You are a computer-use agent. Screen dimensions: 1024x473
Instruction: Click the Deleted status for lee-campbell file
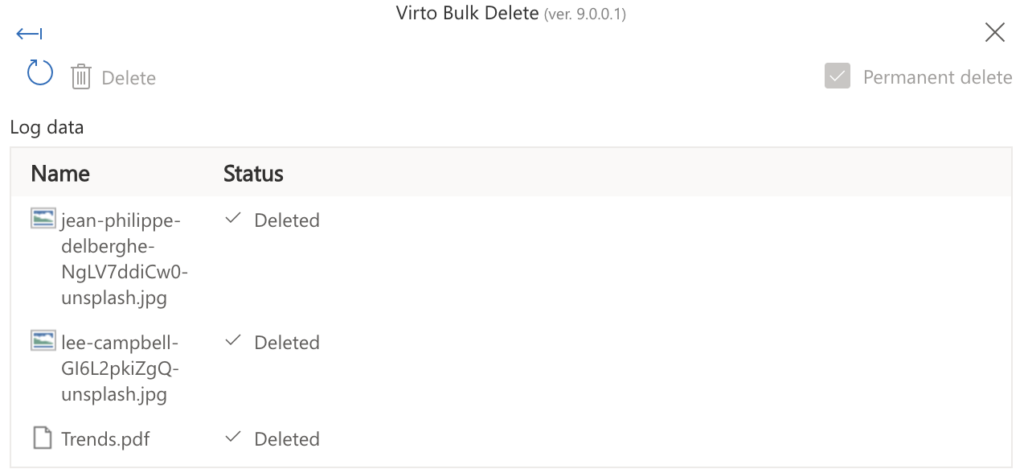click(287, 343)
